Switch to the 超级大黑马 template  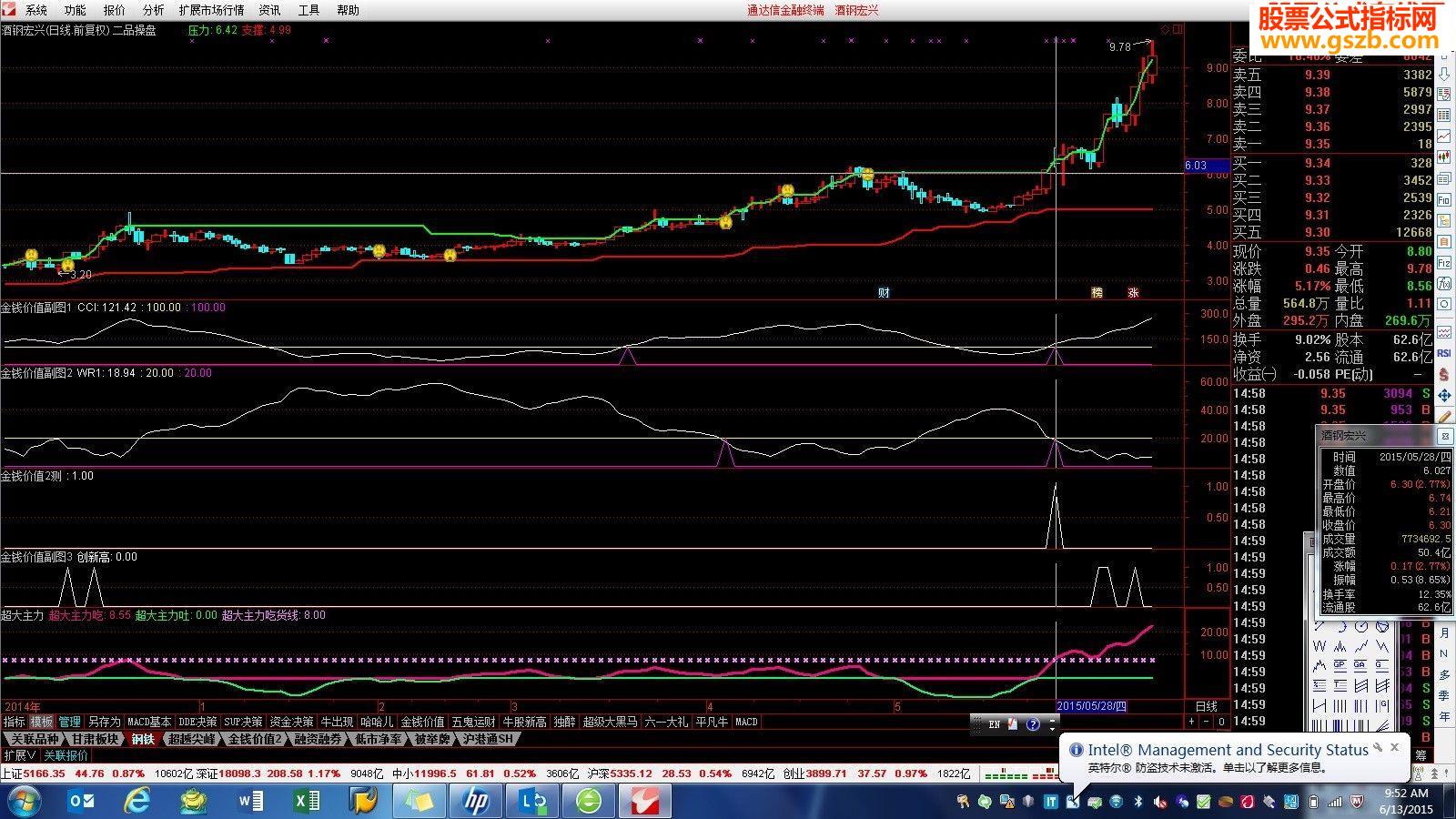tap(610, 722)
